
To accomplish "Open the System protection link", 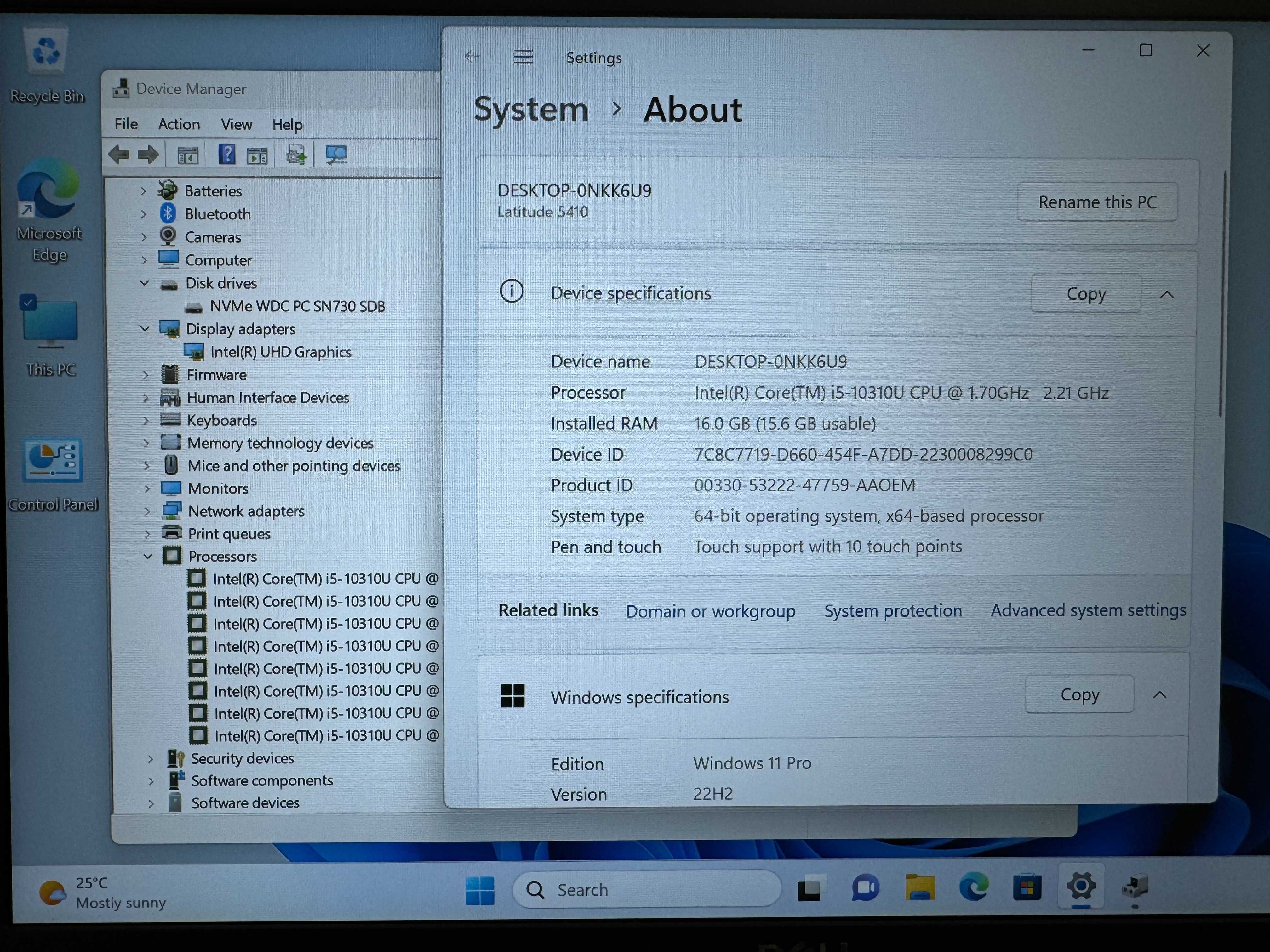I will pos(893,610).
